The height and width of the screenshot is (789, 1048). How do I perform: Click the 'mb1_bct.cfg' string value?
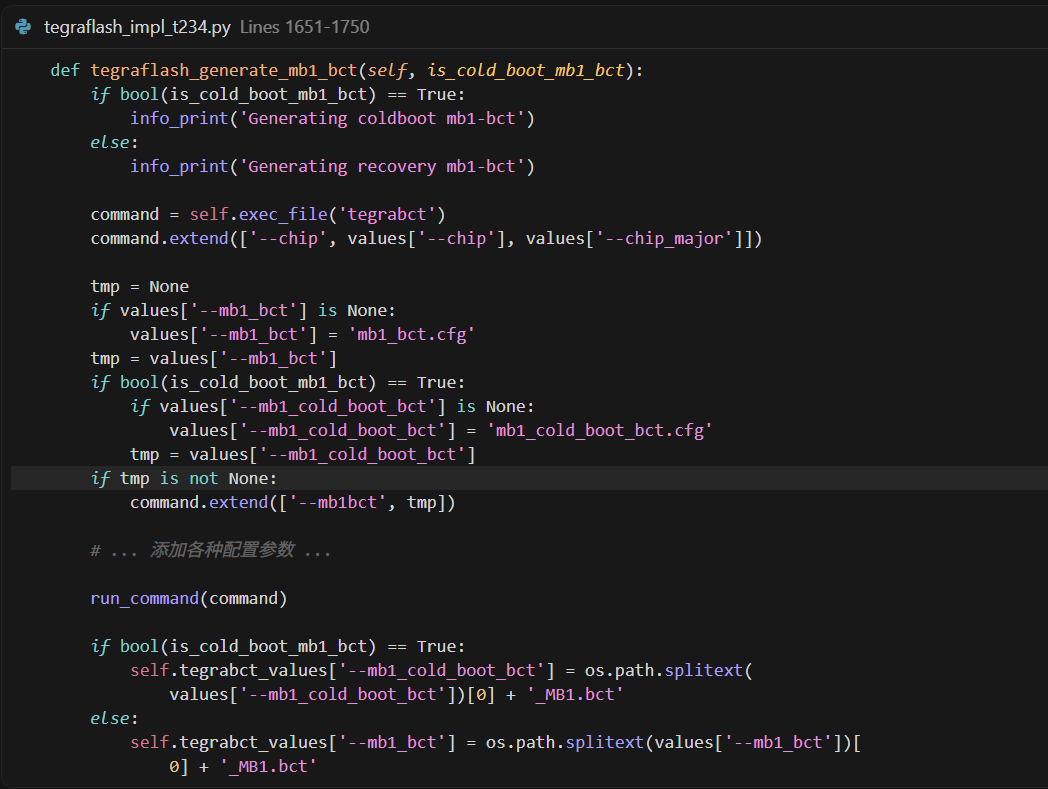[x=410, y=334]
